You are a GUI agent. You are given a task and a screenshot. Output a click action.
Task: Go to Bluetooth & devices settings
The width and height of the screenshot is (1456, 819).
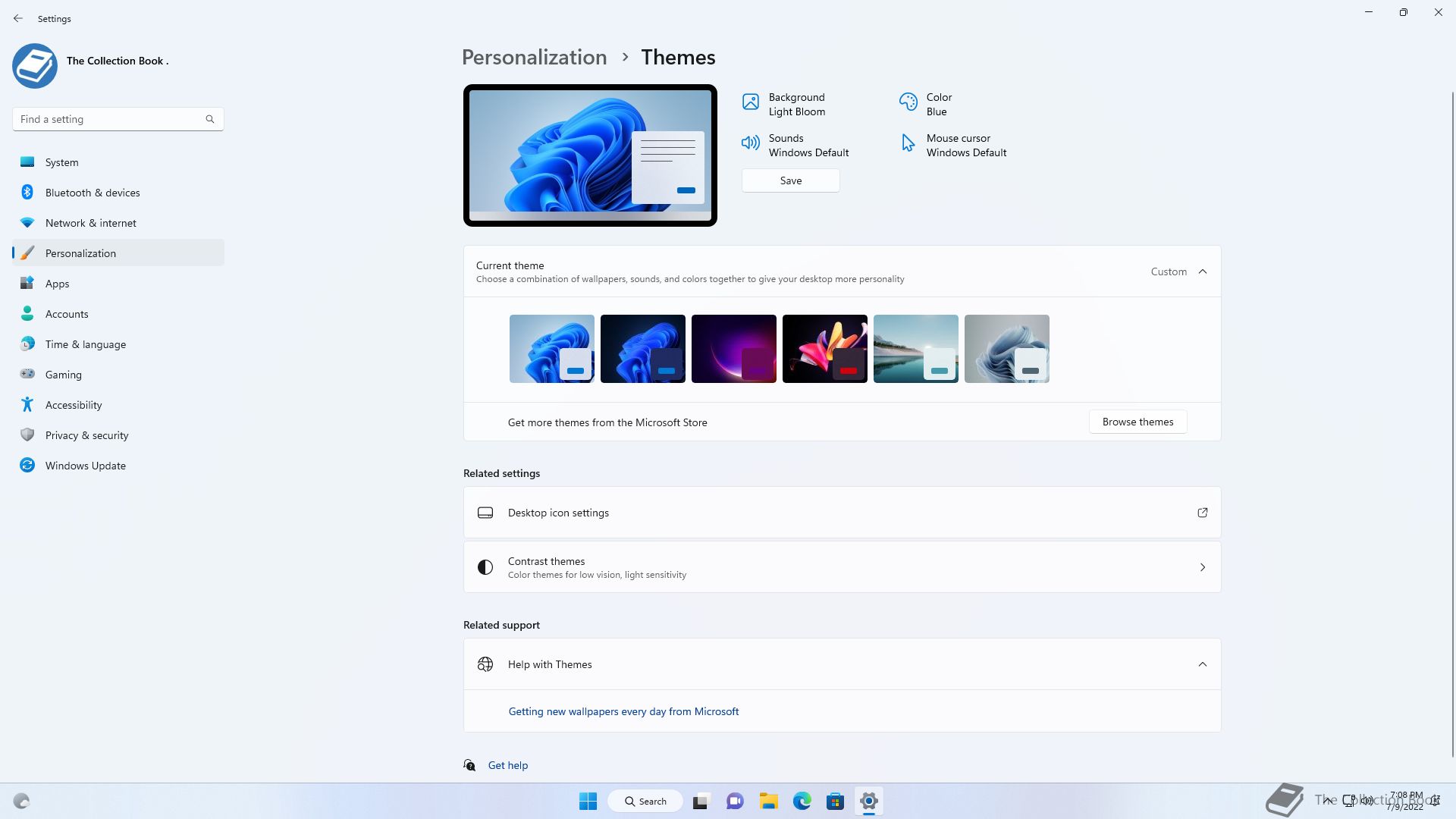click(x=93, y=193)
